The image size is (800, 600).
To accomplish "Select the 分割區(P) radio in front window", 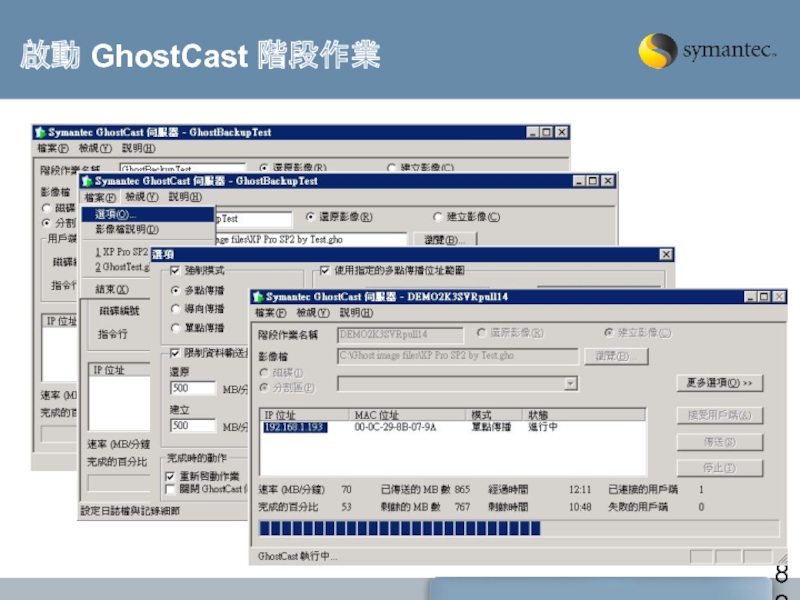I will (x=264, y=388).
